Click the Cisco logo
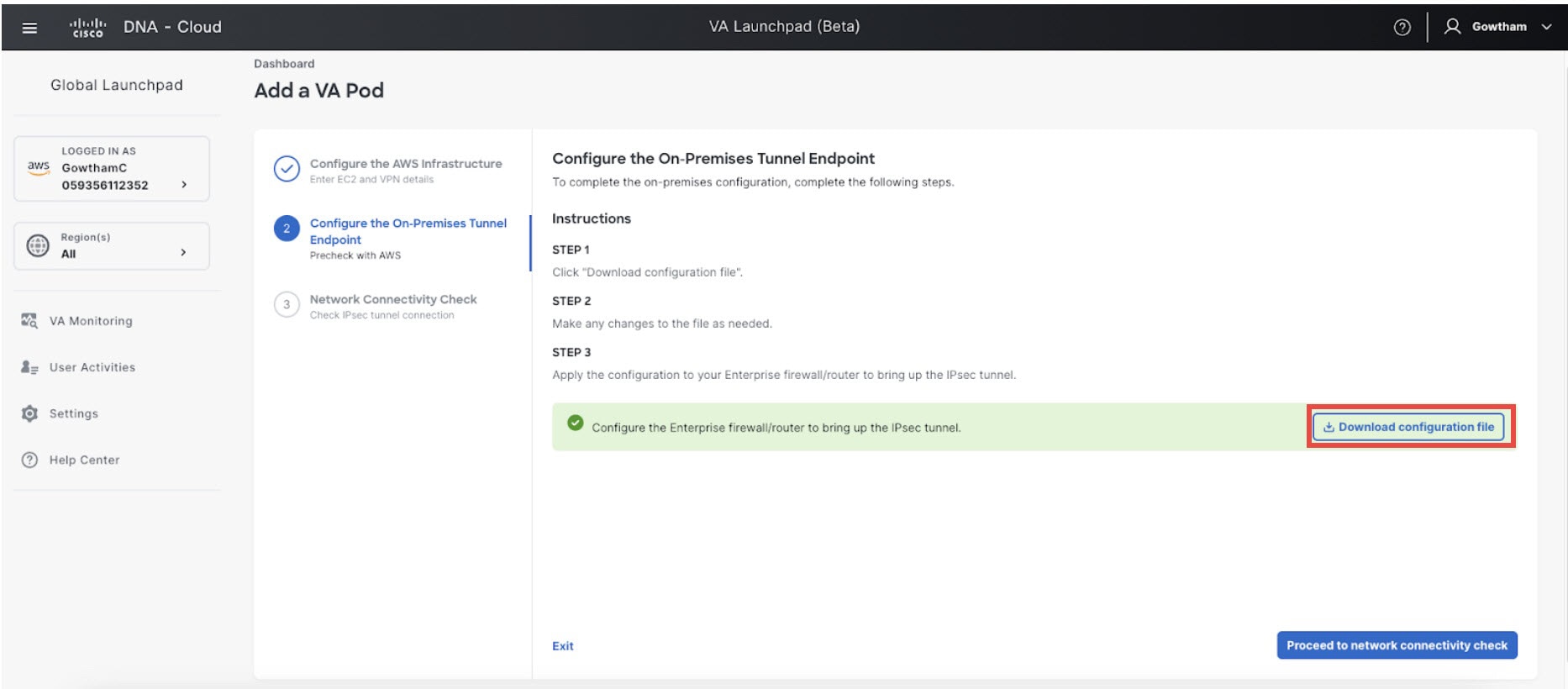Image resolution: width=1568 pixels, height=689 pixels. coord(87,28)
